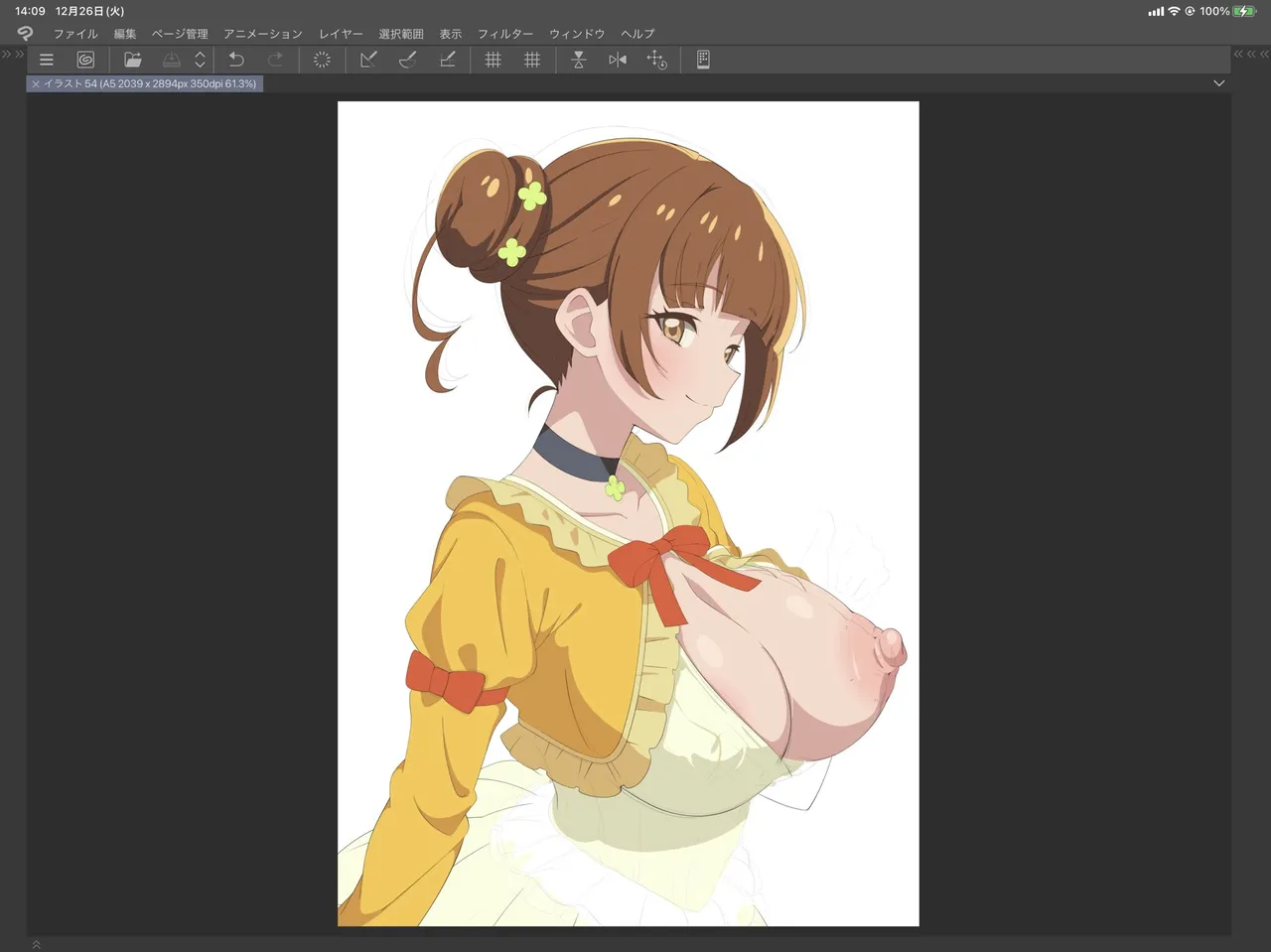The width and height of the screenshot is (1271, 952).
Task: Open the hamburger menu in command bar
Action: coord(47,60)
